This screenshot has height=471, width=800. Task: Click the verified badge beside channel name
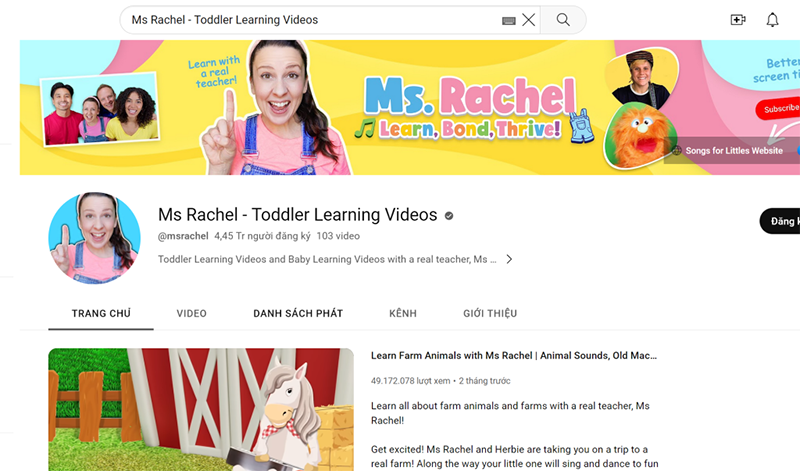click(x=449, y=216)
